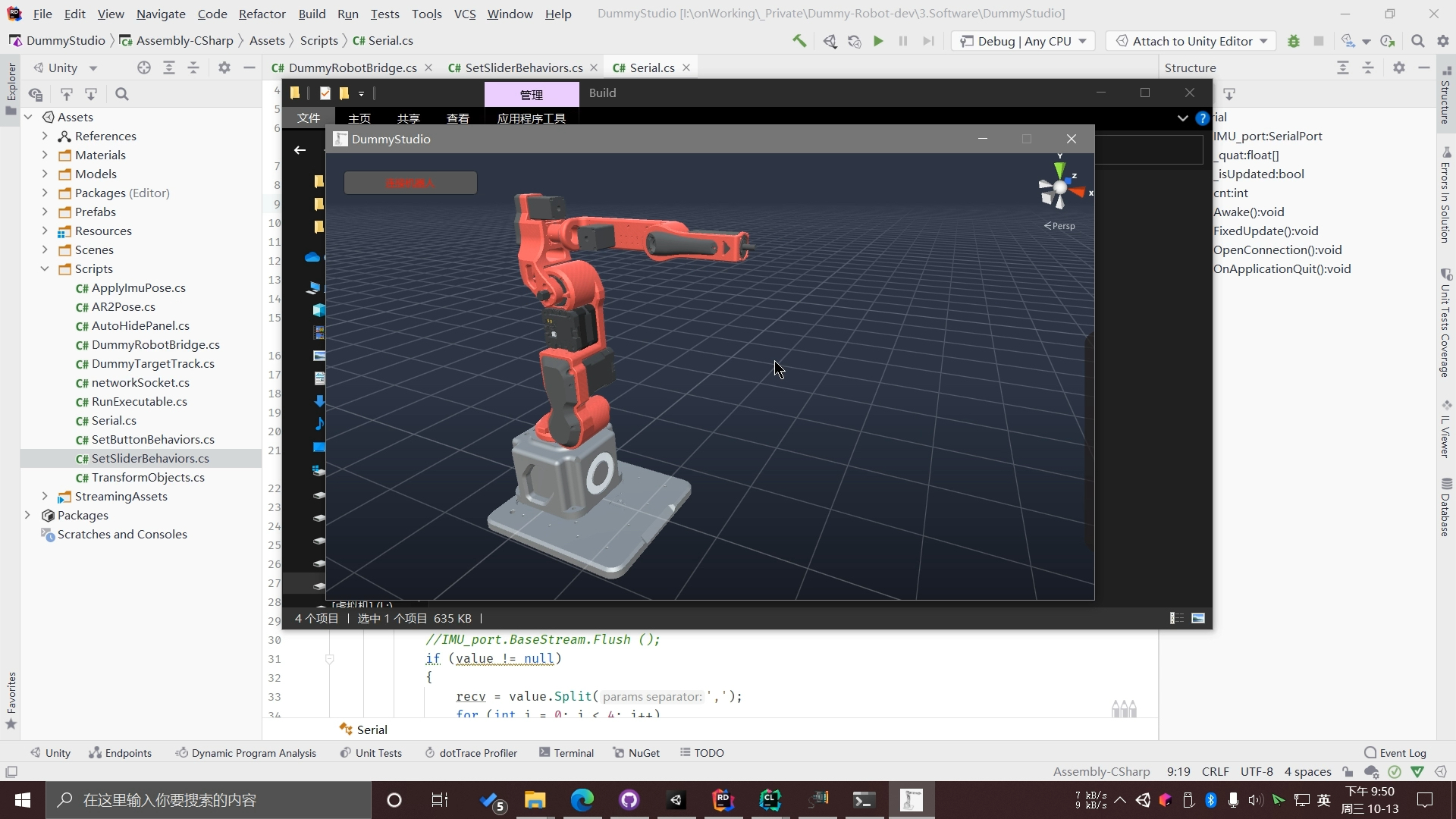Click the red button in DummyStudio window
The image size is (1456, 819).
(x=410, y=183)
